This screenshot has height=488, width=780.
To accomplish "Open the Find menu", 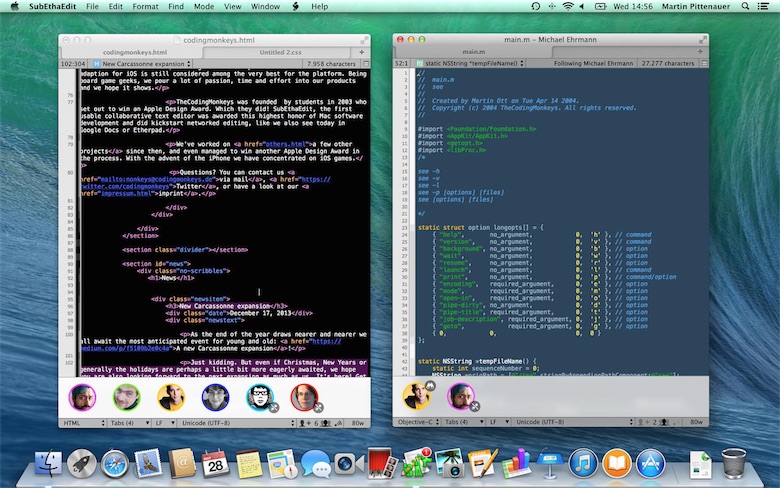I will (x=176, y=6).
